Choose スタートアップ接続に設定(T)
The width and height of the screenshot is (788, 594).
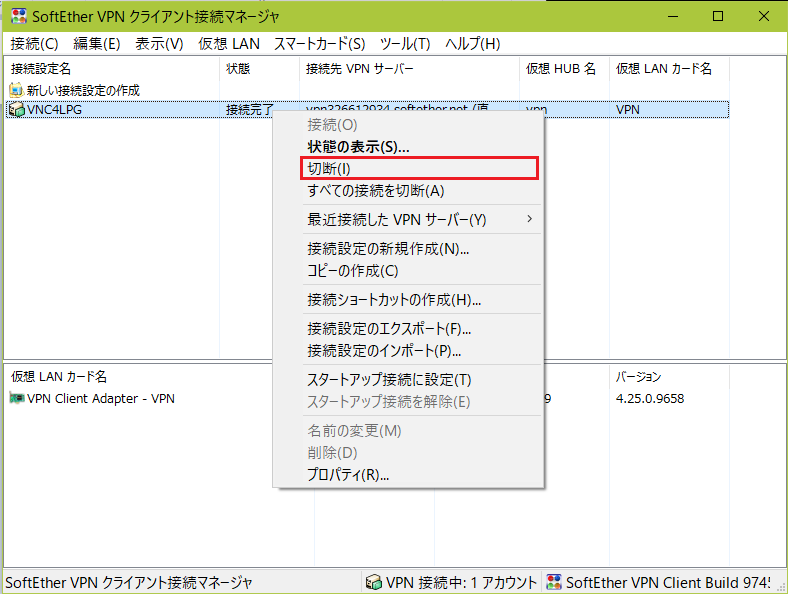(408, 380)
